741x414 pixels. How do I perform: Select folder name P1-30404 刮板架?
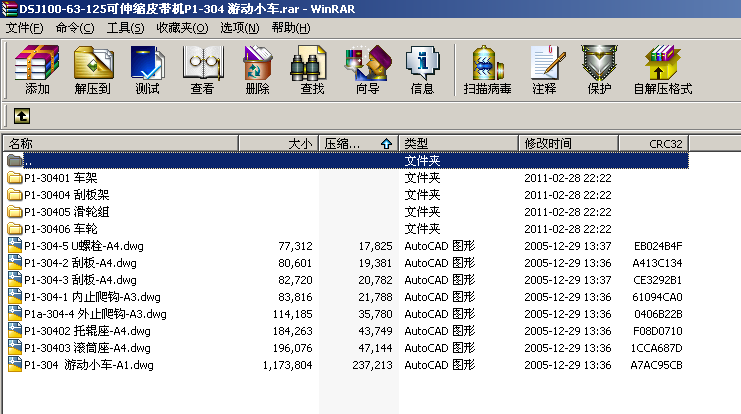pyautogui.click(x=67, y=195)
